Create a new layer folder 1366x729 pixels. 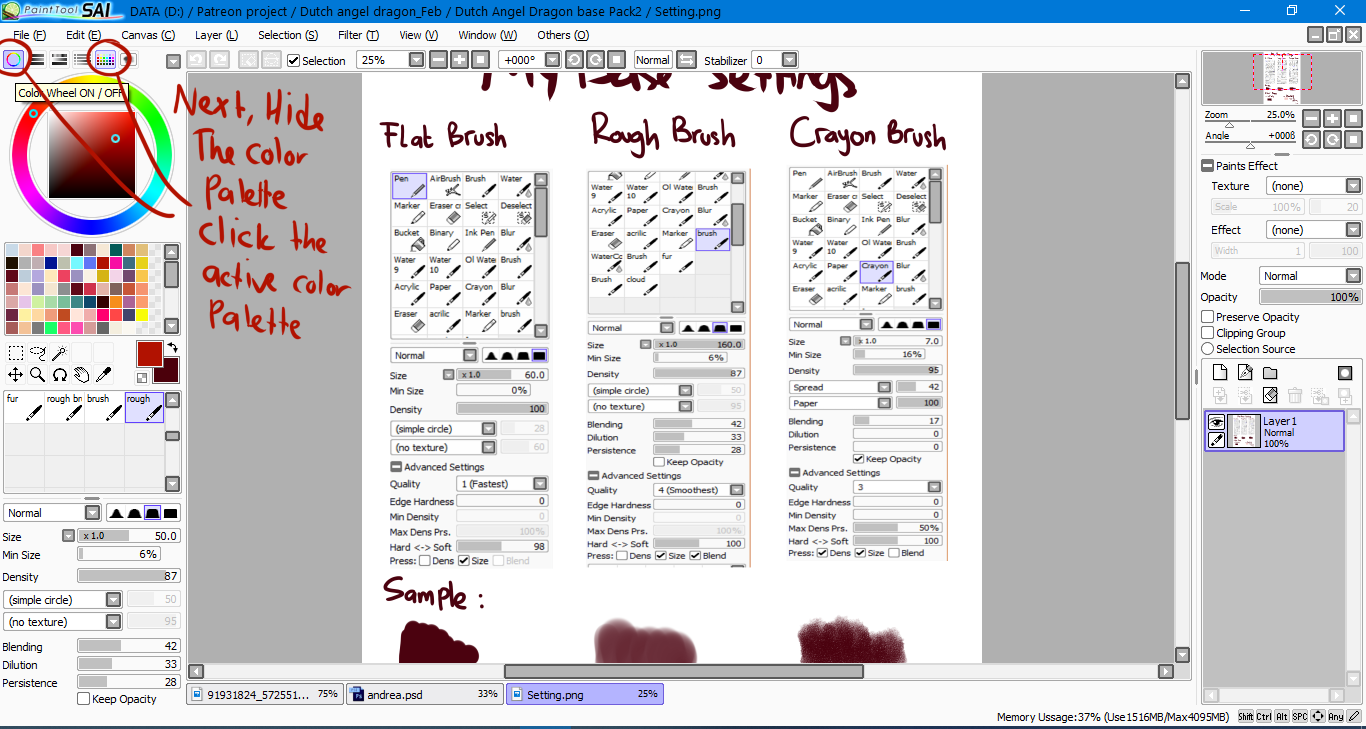1270,373
